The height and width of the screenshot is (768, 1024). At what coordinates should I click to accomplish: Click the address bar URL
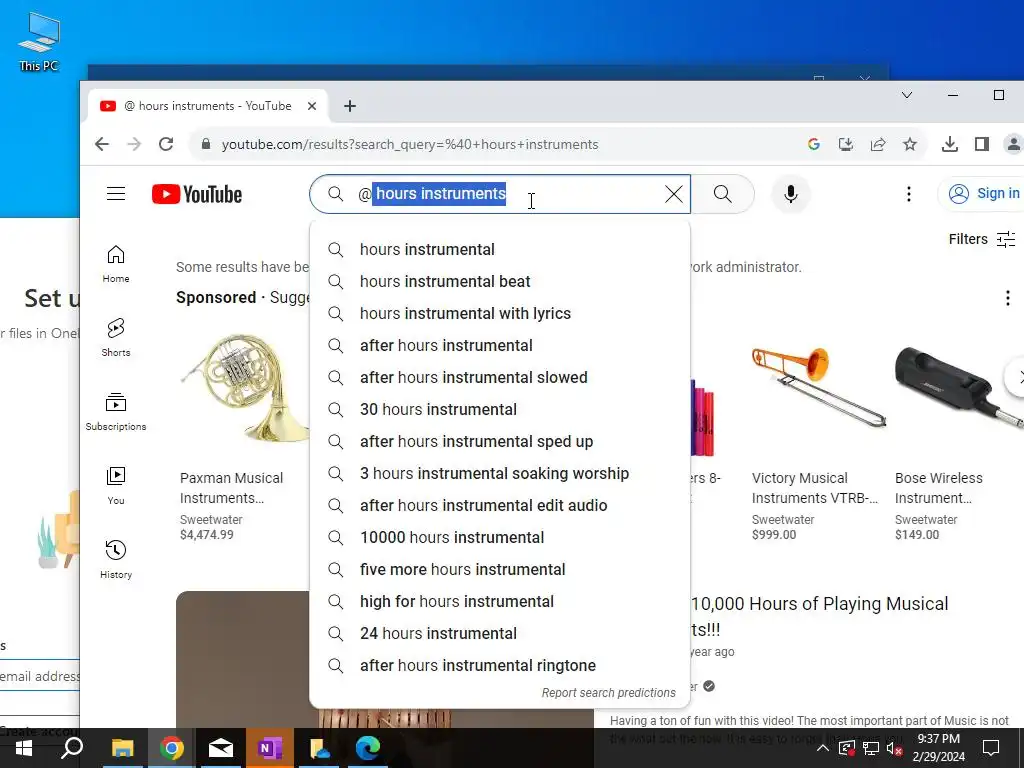[x=409, y=144]
